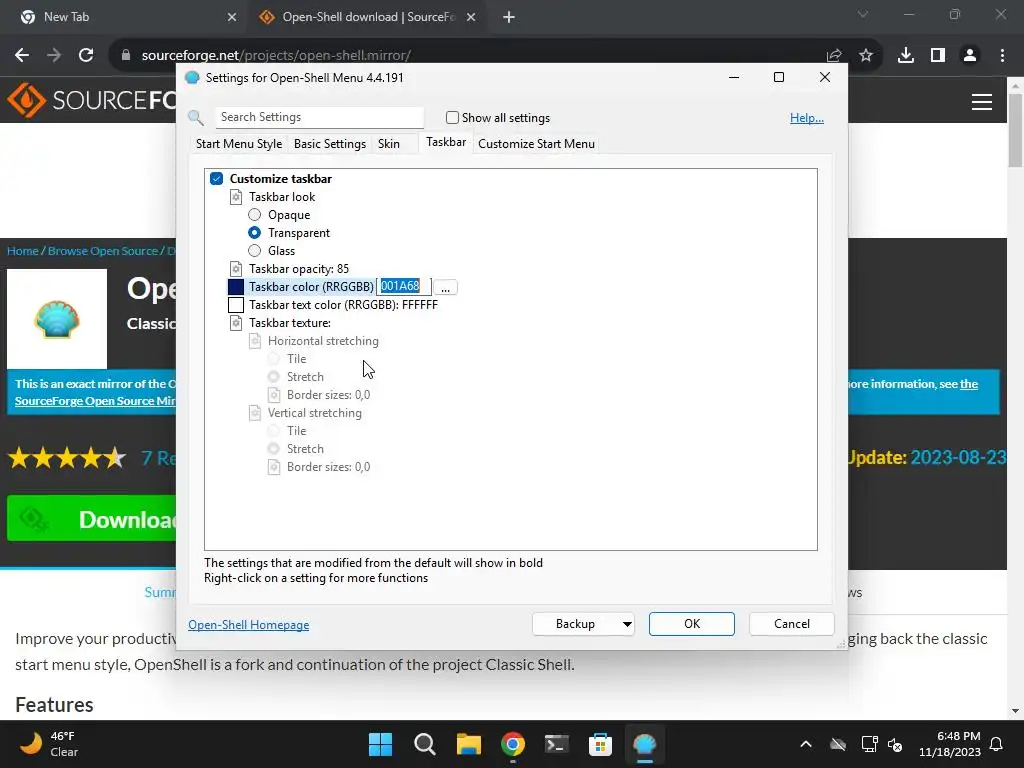Click Open-Shell icon in taskbar
This screenshot has height=768, width=1024.
[x=645, y=744]
